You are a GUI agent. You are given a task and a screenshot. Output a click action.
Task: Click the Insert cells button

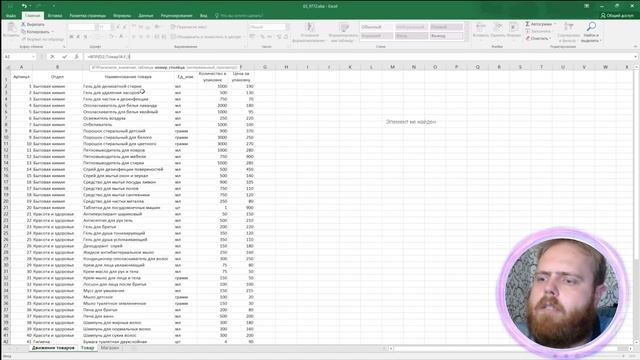(480, 31)
